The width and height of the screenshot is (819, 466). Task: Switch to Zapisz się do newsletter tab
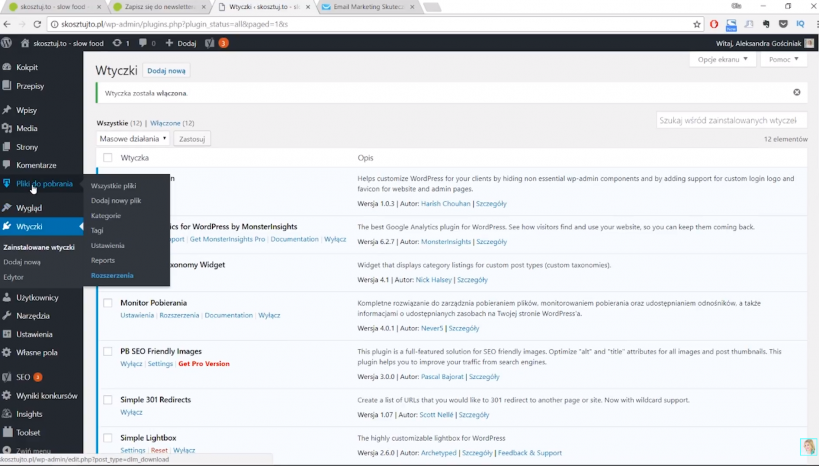tap(159, 7)
